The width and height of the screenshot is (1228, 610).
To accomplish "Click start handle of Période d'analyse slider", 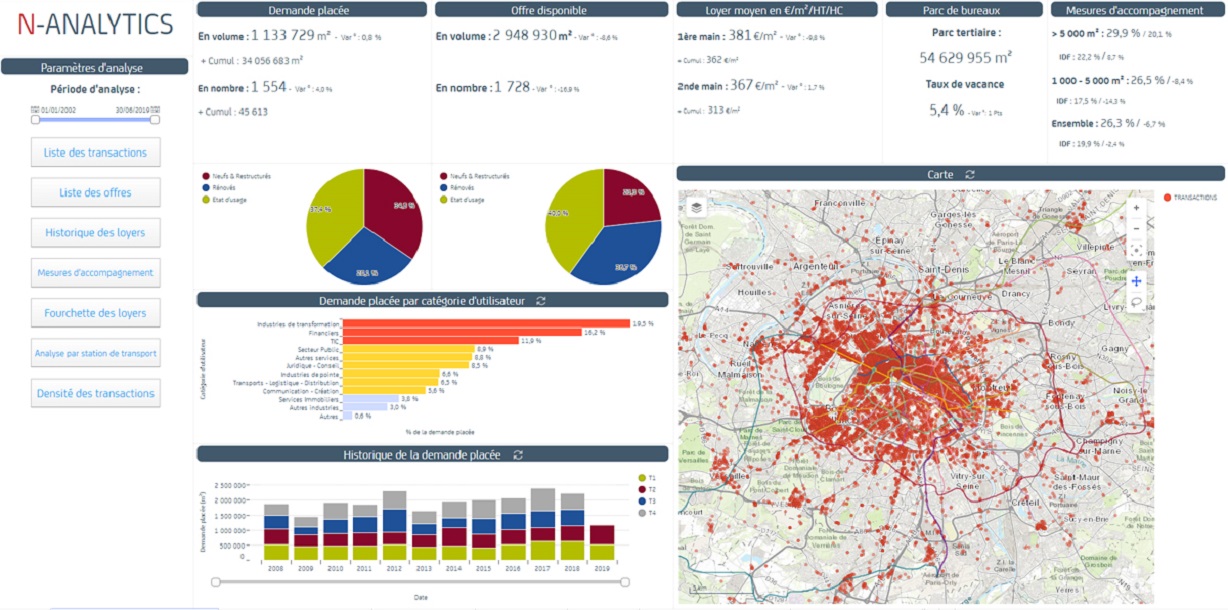I will point(35,119).
